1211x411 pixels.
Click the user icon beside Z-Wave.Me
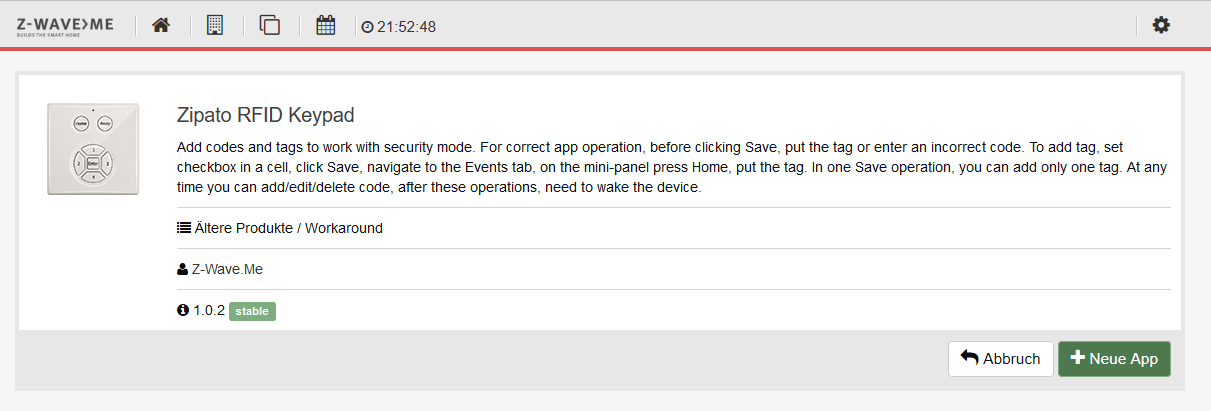click(x=182, y=269)
